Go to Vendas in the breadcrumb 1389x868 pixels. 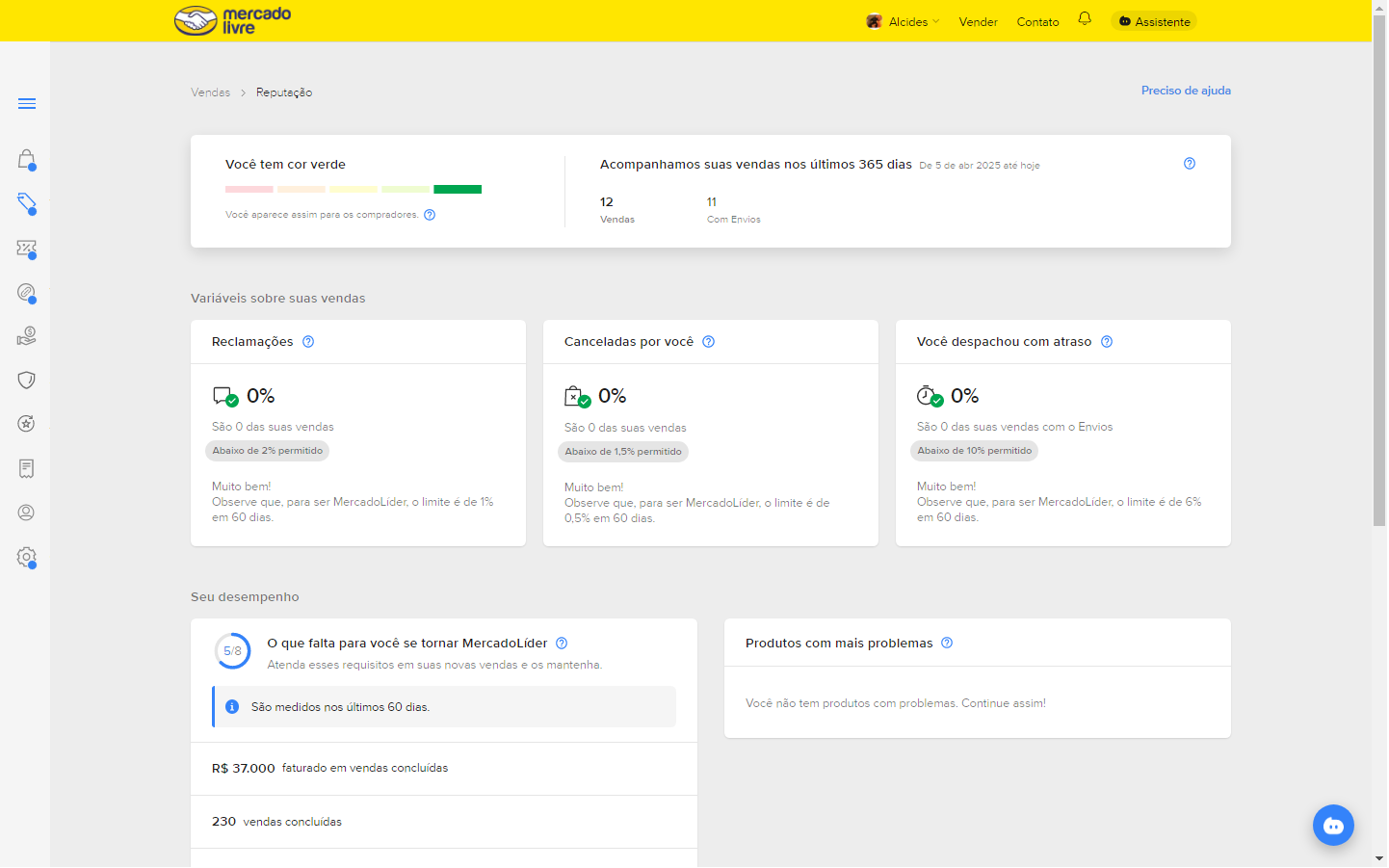tap(210, 92)
